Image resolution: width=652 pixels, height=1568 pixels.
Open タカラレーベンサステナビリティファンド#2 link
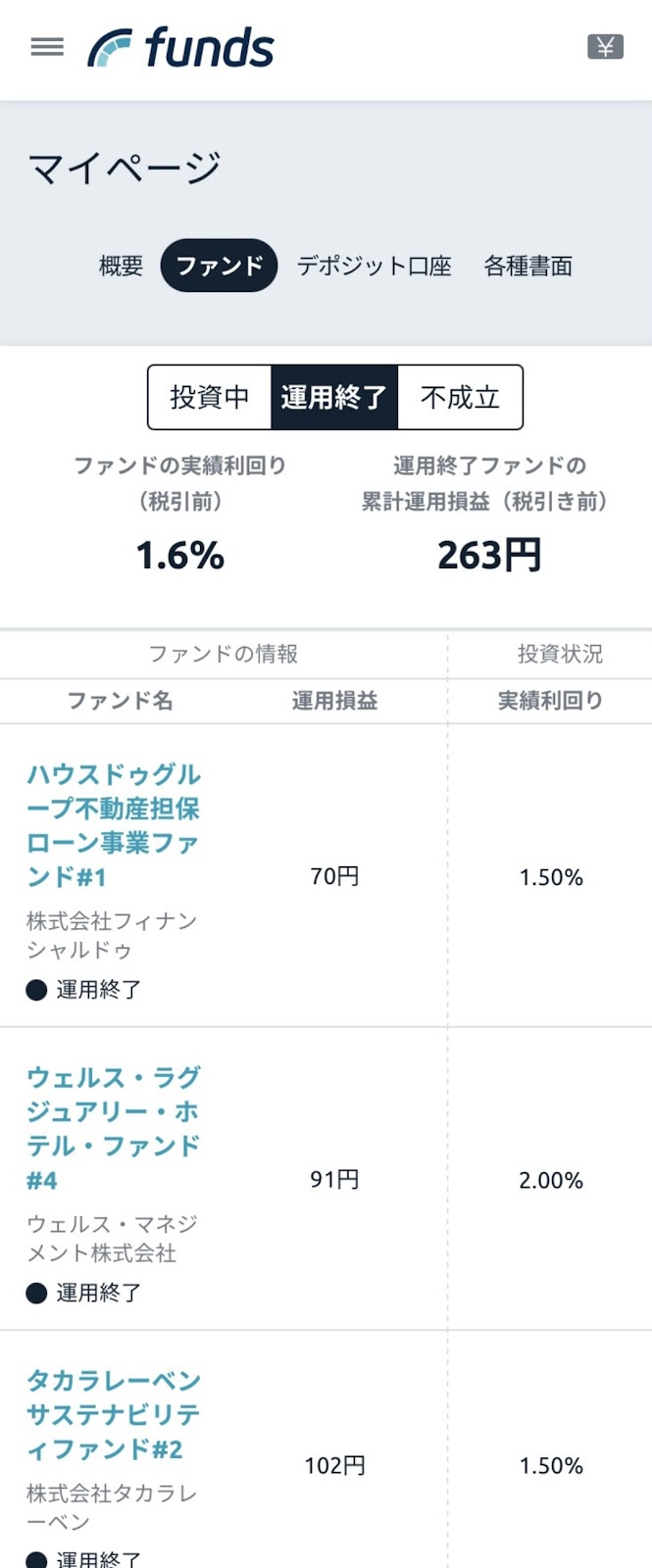(114, 1414)
